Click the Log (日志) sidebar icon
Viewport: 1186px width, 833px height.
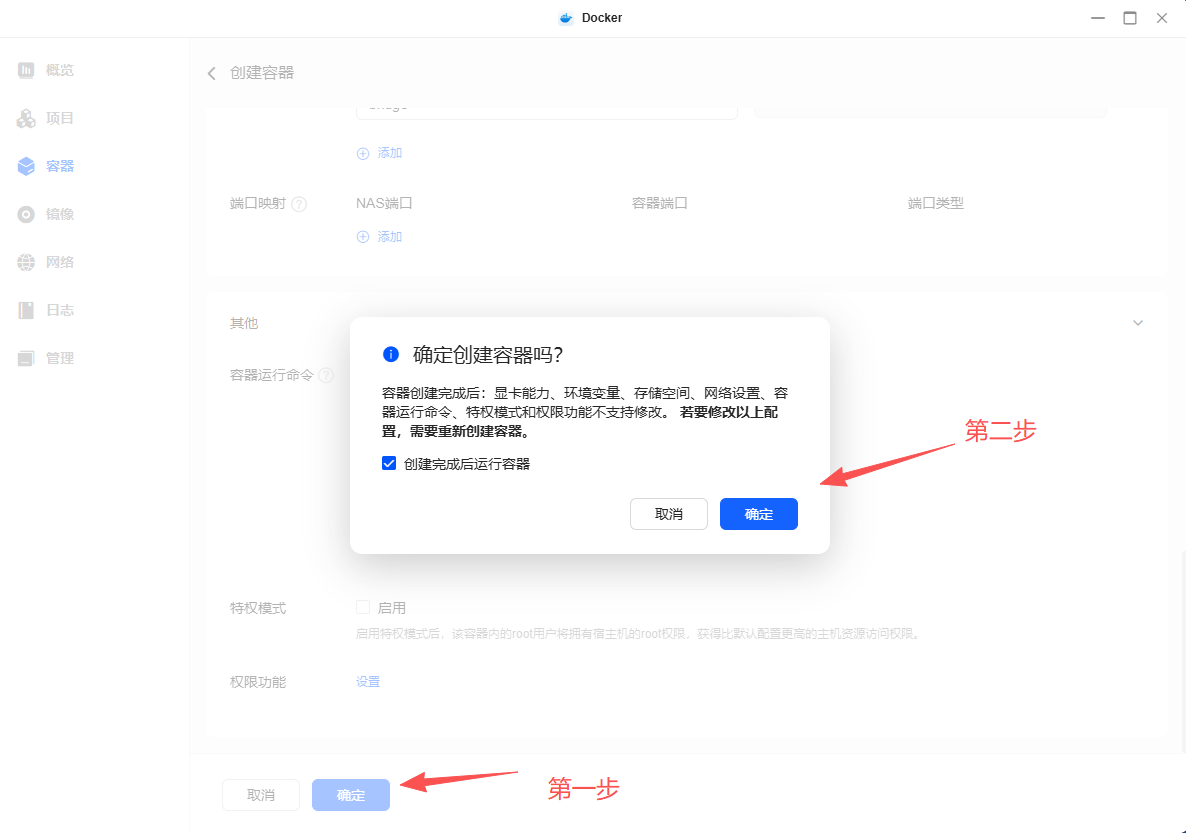26,310
